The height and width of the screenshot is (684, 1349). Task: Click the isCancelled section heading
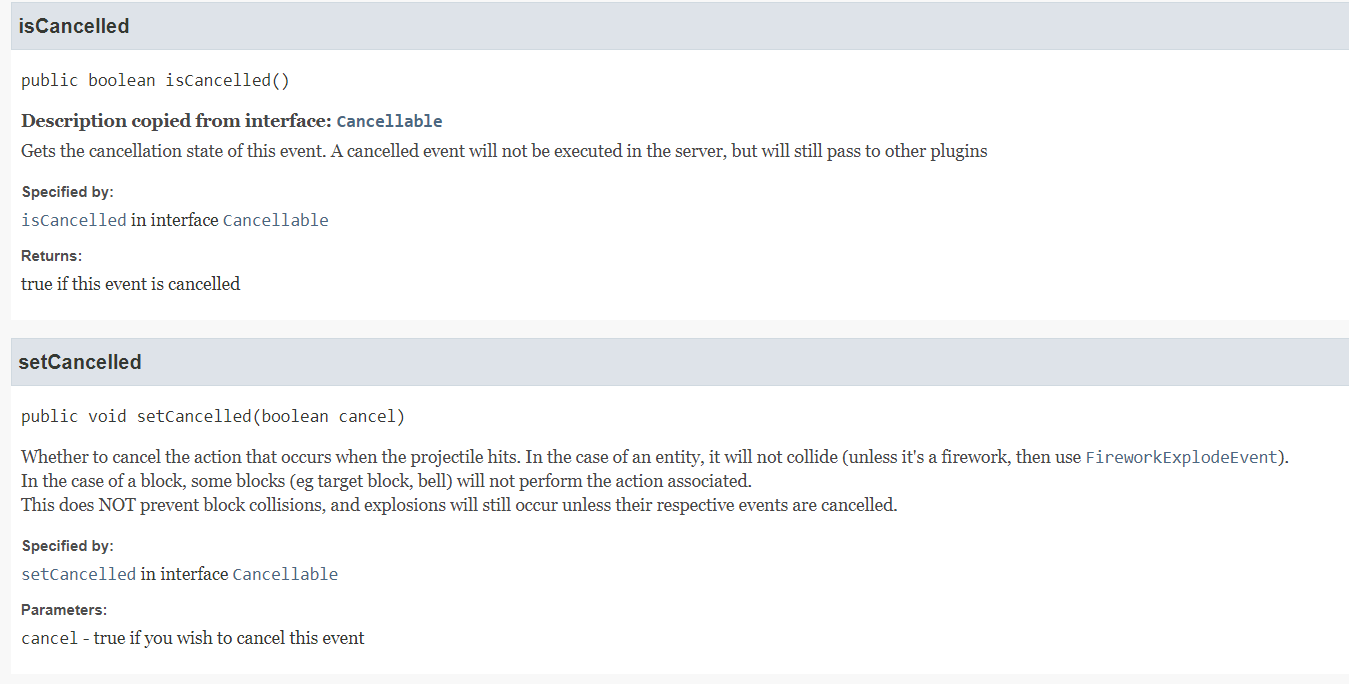tap(74, 26)
